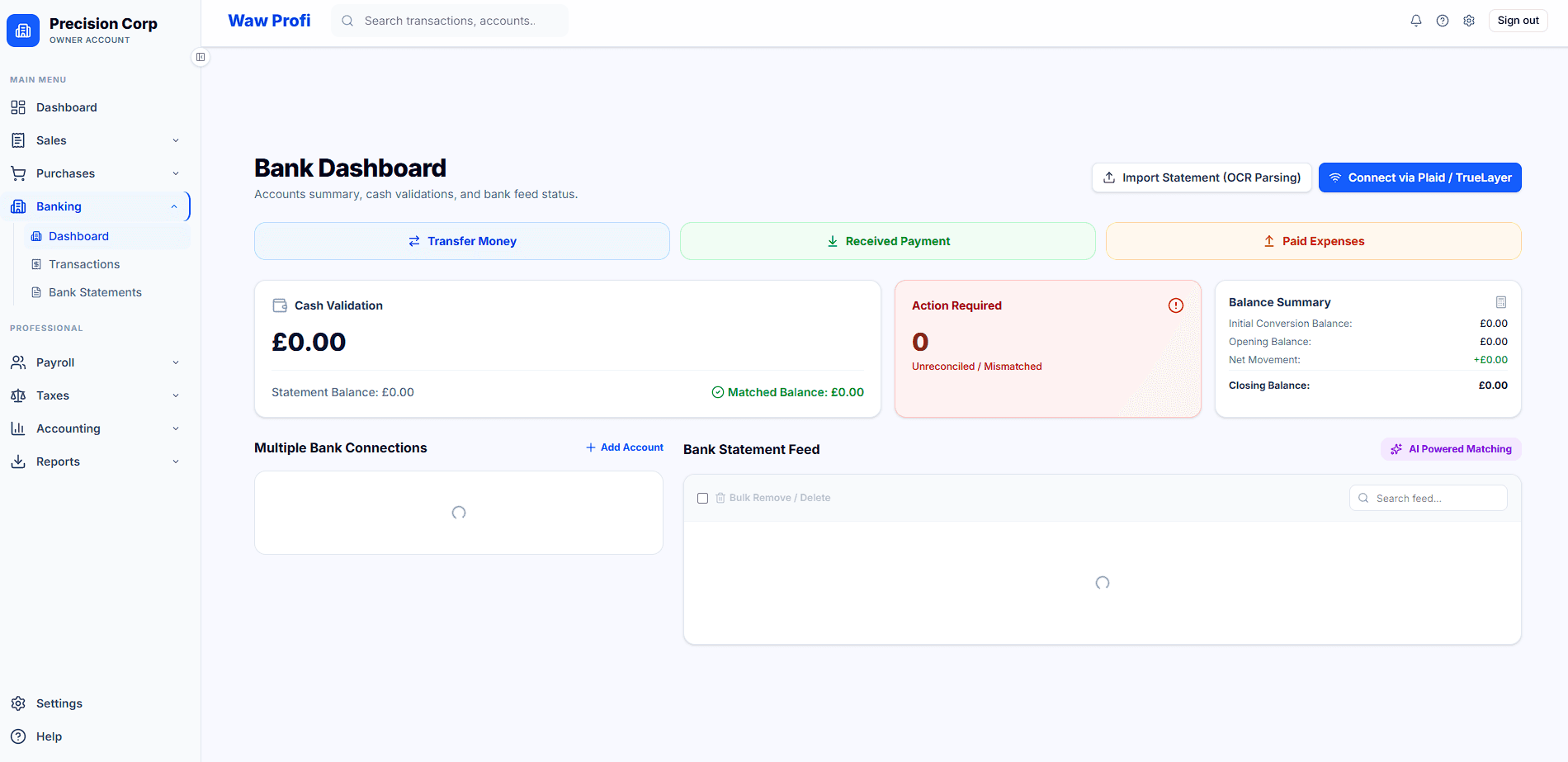The width and height of the screenshot is (1568, 762).
Task: Click the Received Payment button
Action: 888,241
